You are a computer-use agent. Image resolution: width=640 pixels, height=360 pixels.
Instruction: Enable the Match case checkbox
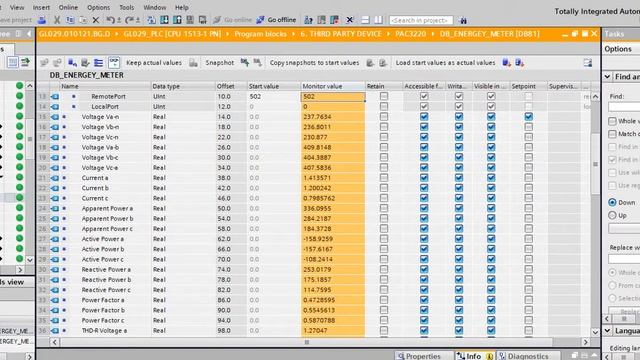coord(612,134)
